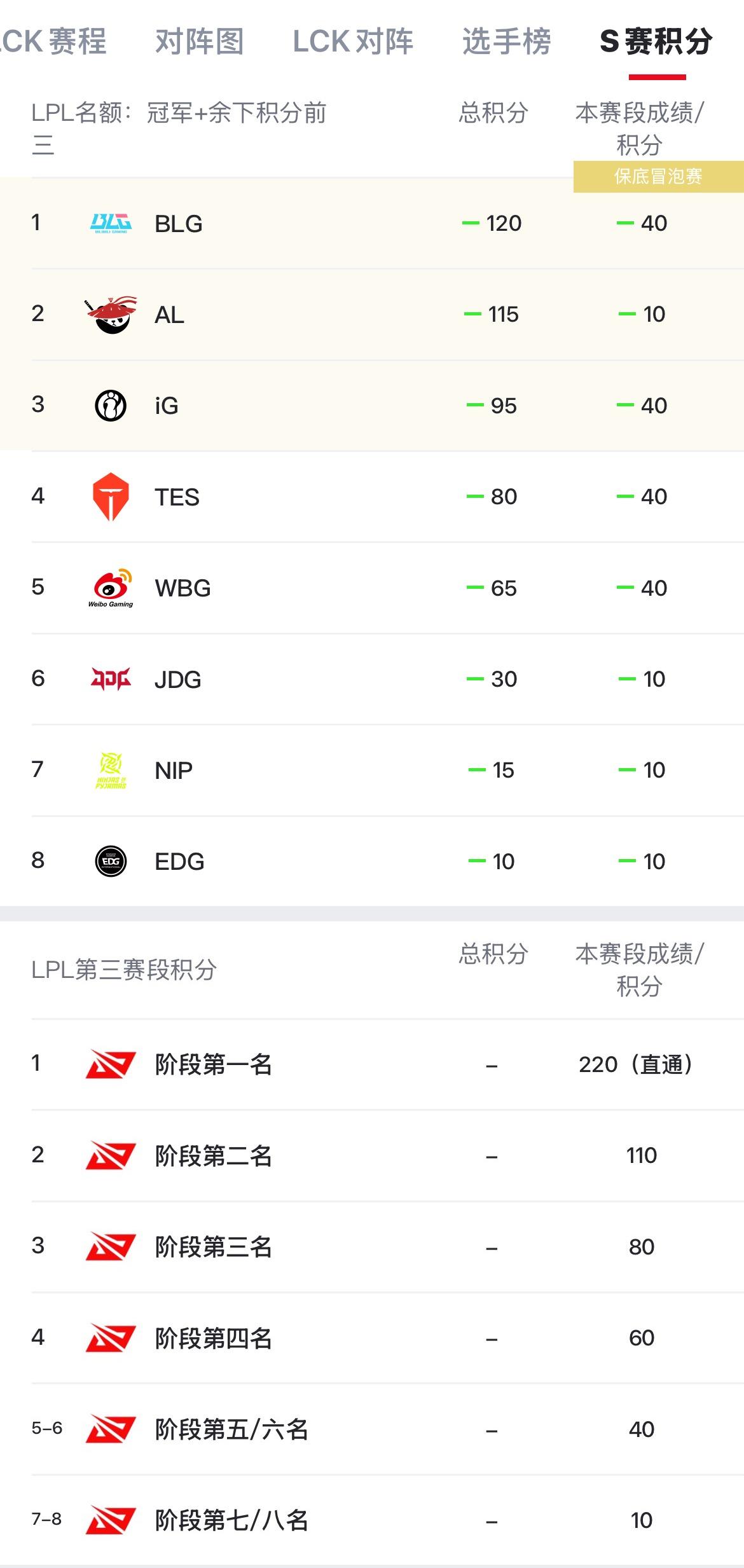
Task: Tap the AL panda logo
Action: click(x=111, y=315)
